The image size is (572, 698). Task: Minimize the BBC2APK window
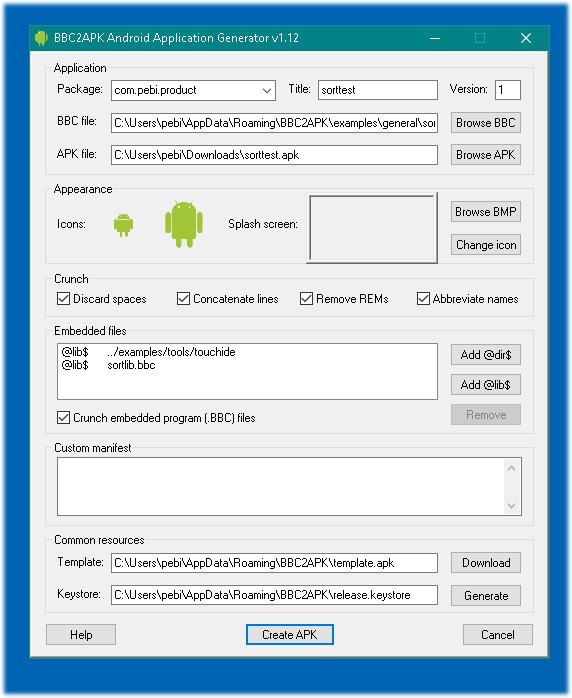pos(435,38)
